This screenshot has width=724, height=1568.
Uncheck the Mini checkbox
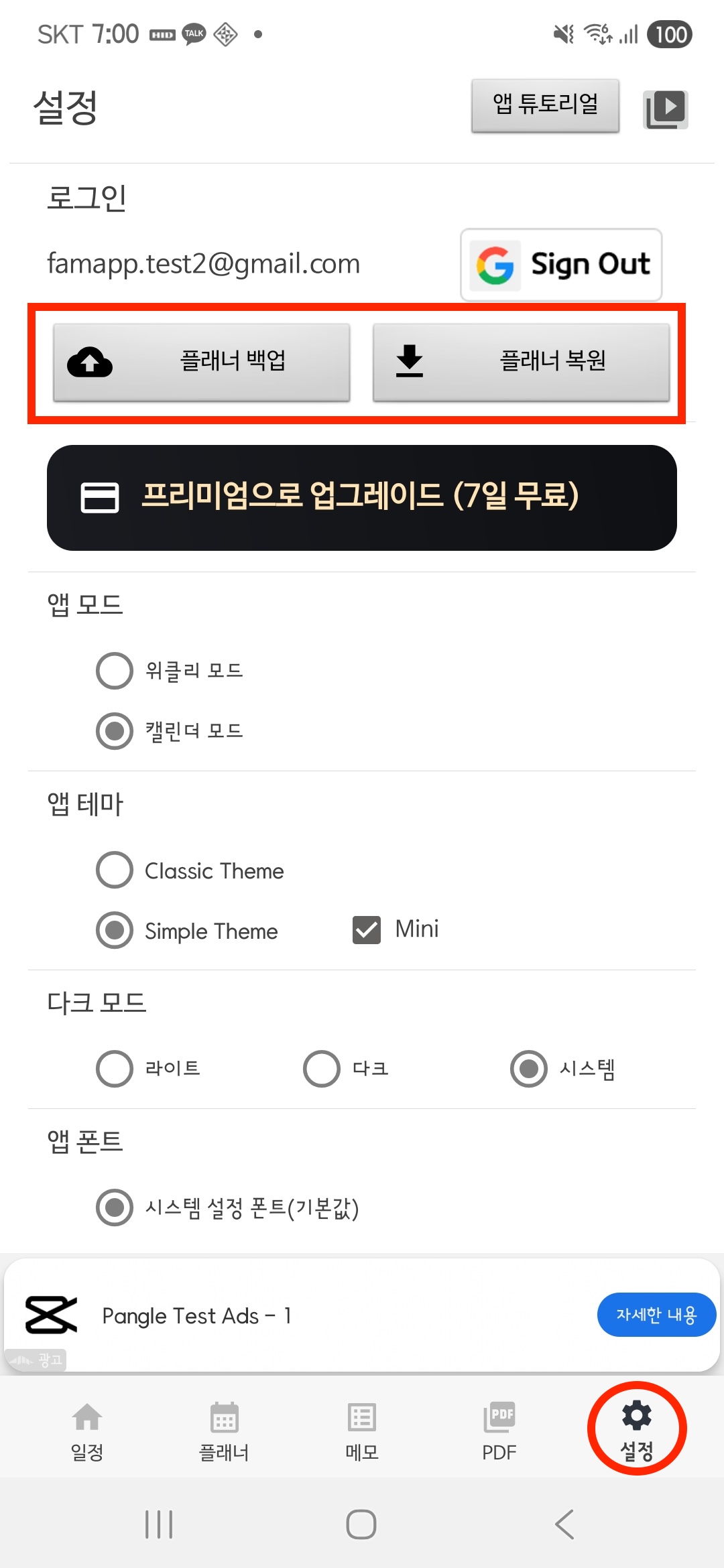coord(367,930)
